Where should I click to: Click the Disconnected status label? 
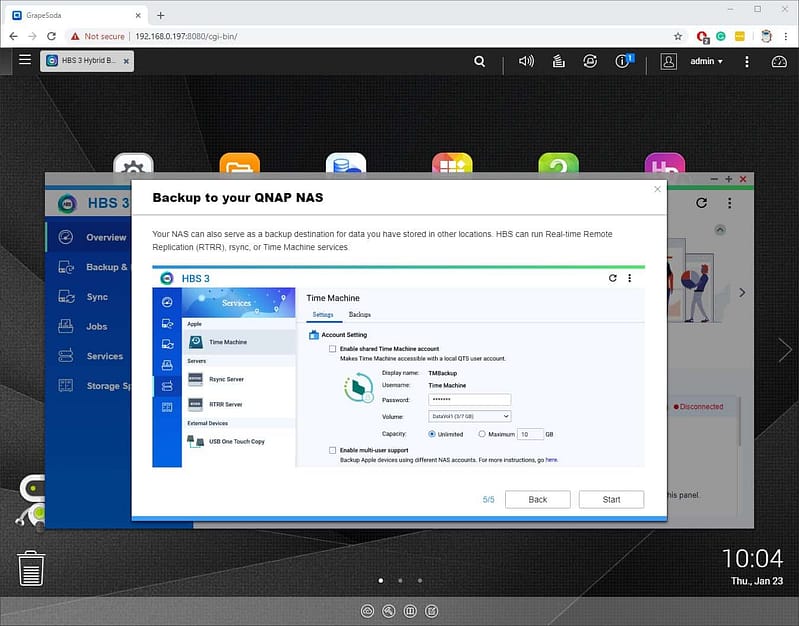coord(699,406)
